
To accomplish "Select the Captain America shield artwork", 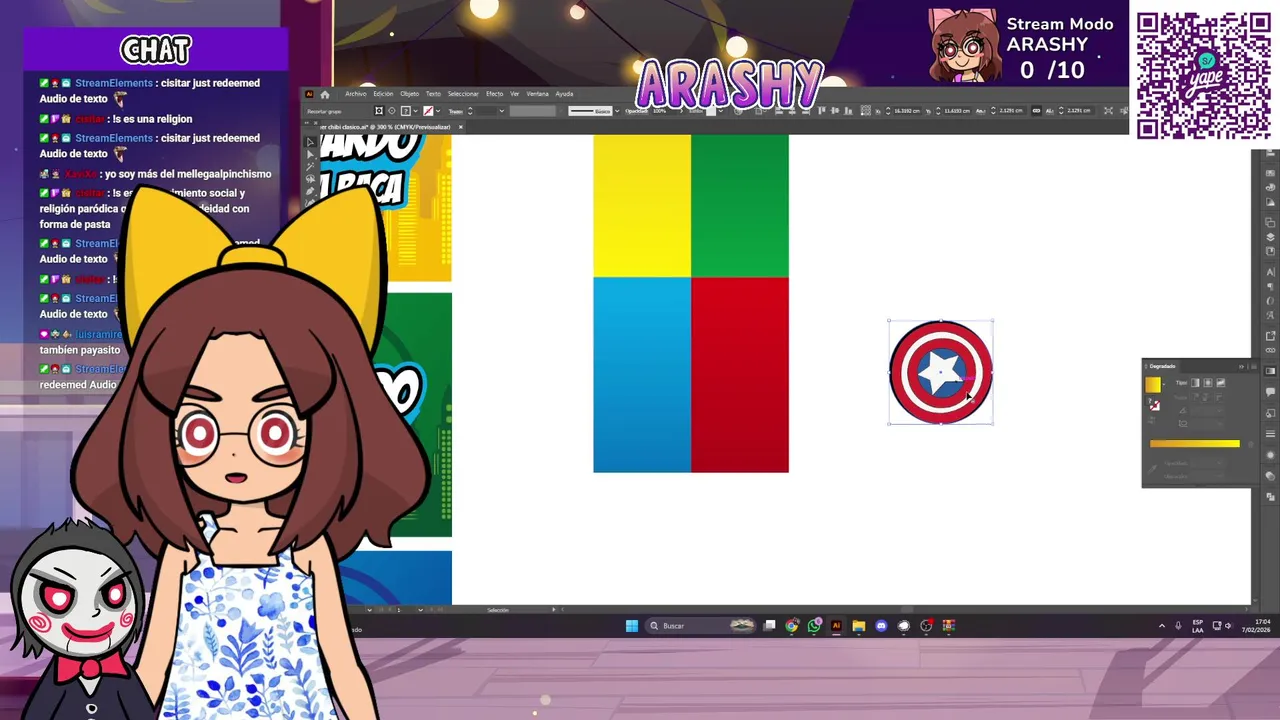I will [940, 372].
